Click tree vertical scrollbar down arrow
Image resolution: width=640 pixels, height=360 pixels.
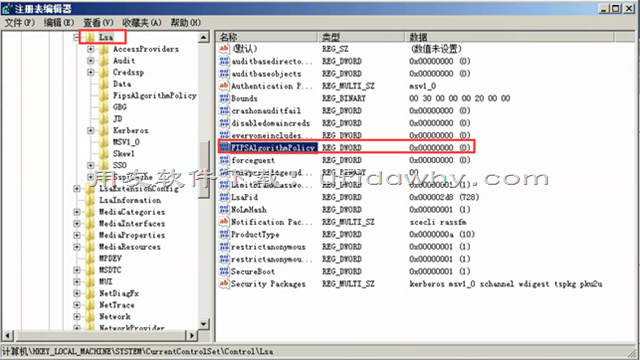pos(204,324)
